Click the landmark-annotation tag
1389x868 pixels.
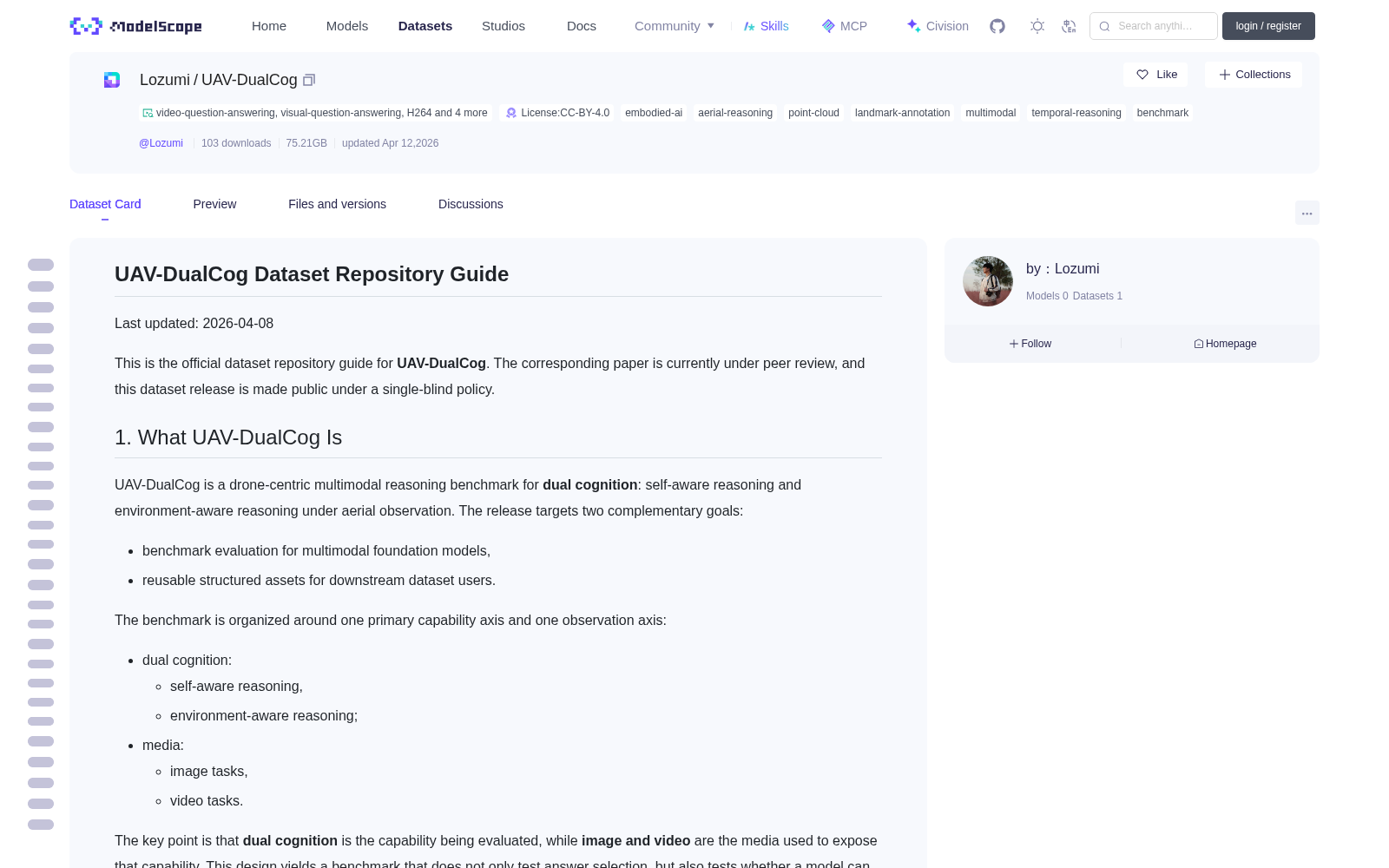point(902,113)
